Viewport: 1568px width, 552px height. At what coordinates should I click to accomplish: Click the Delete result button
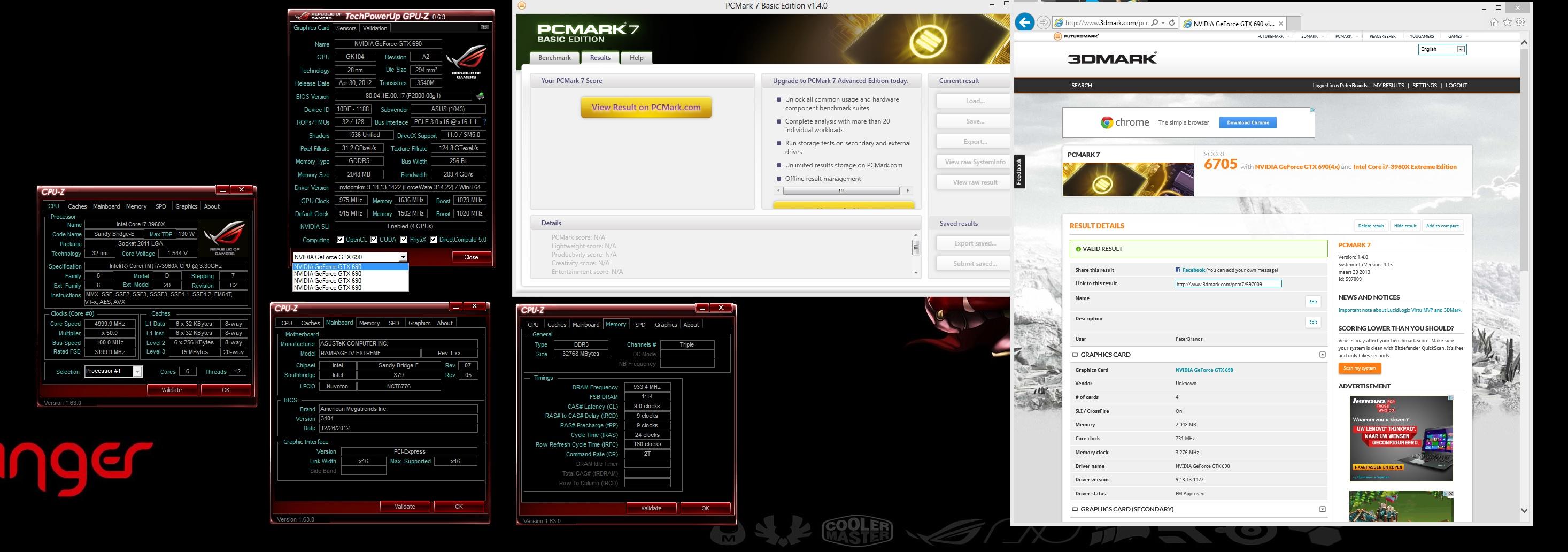tap(1371, 226)
